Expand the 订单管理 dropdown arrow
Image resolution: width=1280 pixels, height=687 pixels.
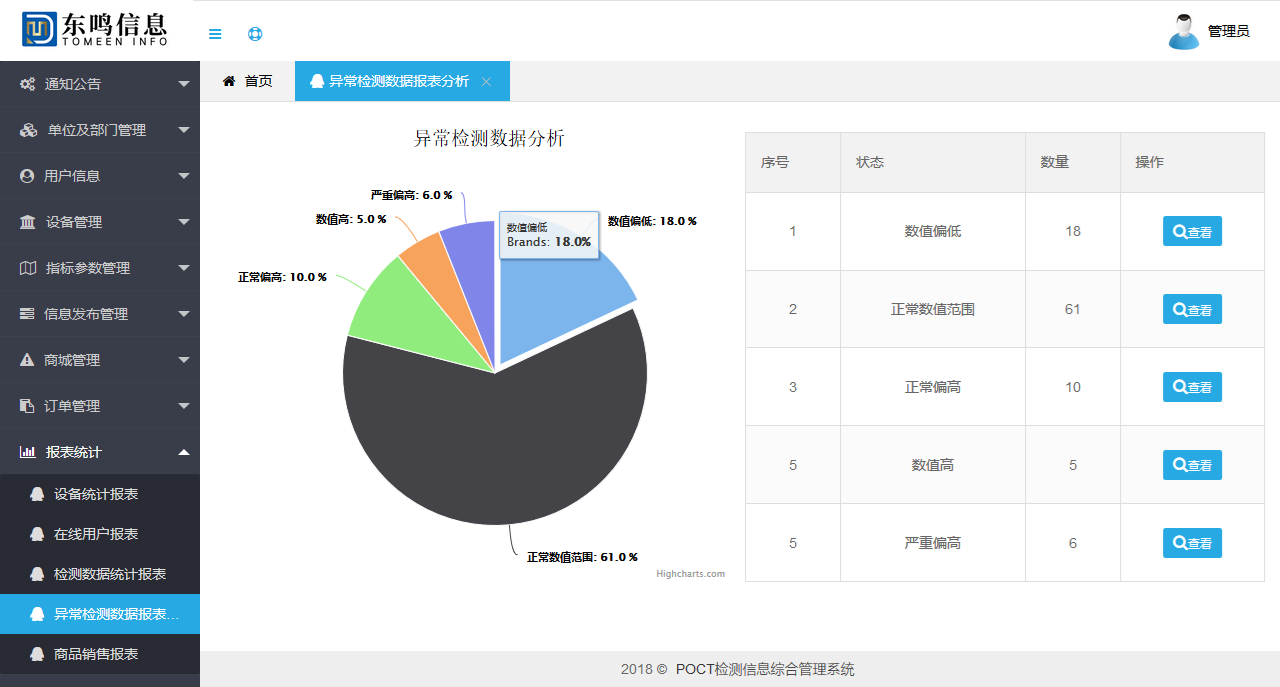(183, 406)
